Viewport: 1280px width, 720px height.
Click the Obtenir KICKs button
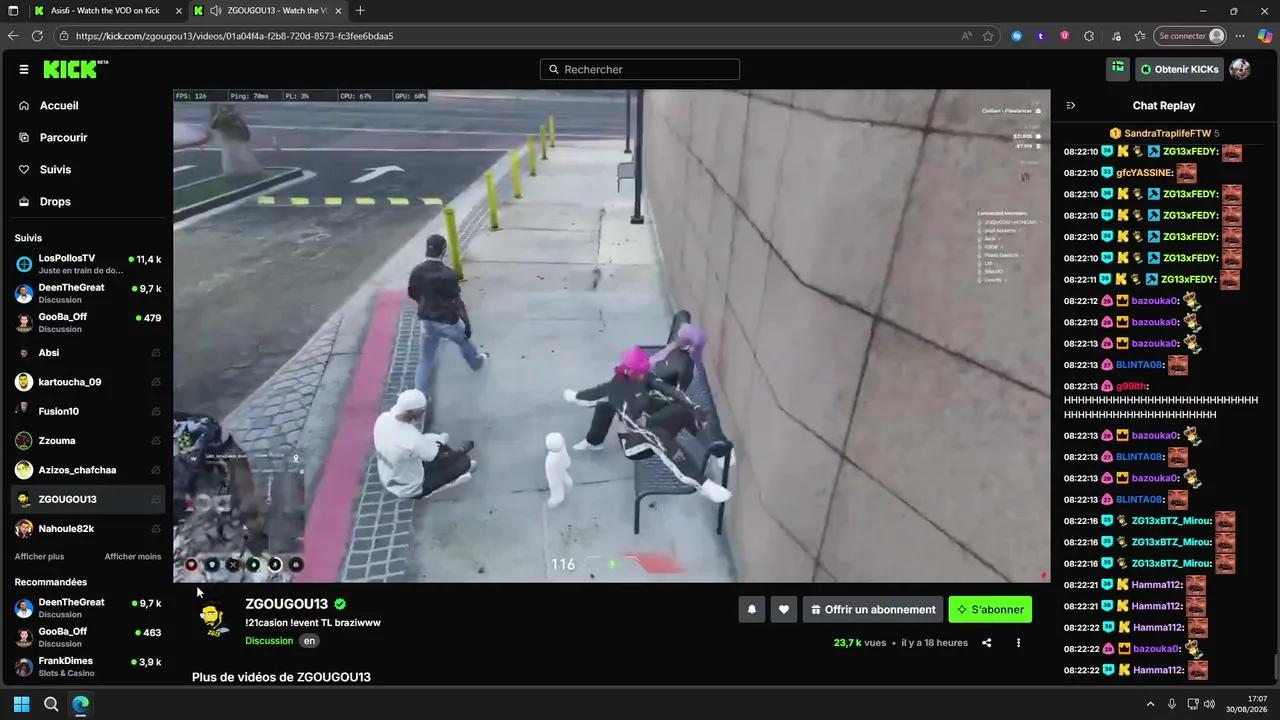(x=1179, y=69)
